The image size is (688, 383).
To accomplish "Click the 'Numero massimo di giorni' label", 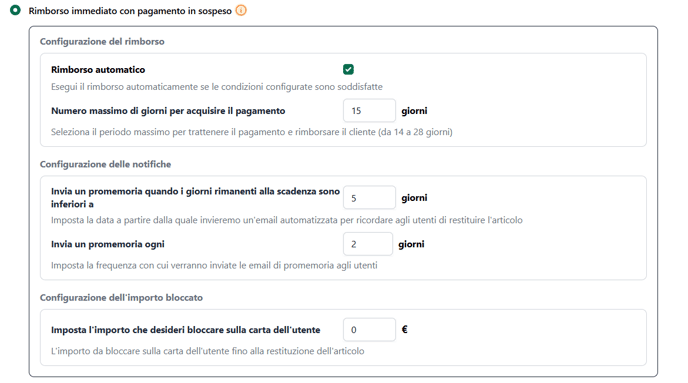I will [168, 111].
